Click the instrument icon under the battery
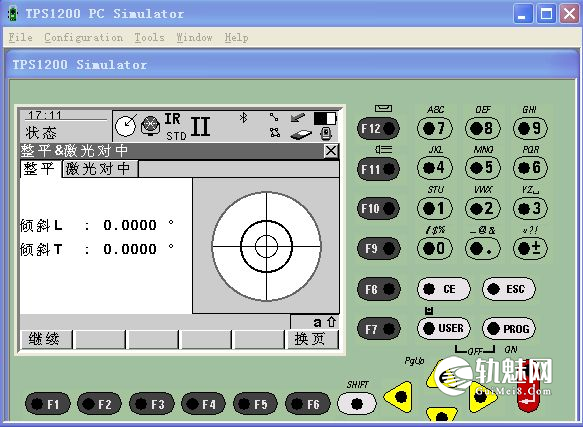Viewport: 583px width, 427px height. point(326,134)
